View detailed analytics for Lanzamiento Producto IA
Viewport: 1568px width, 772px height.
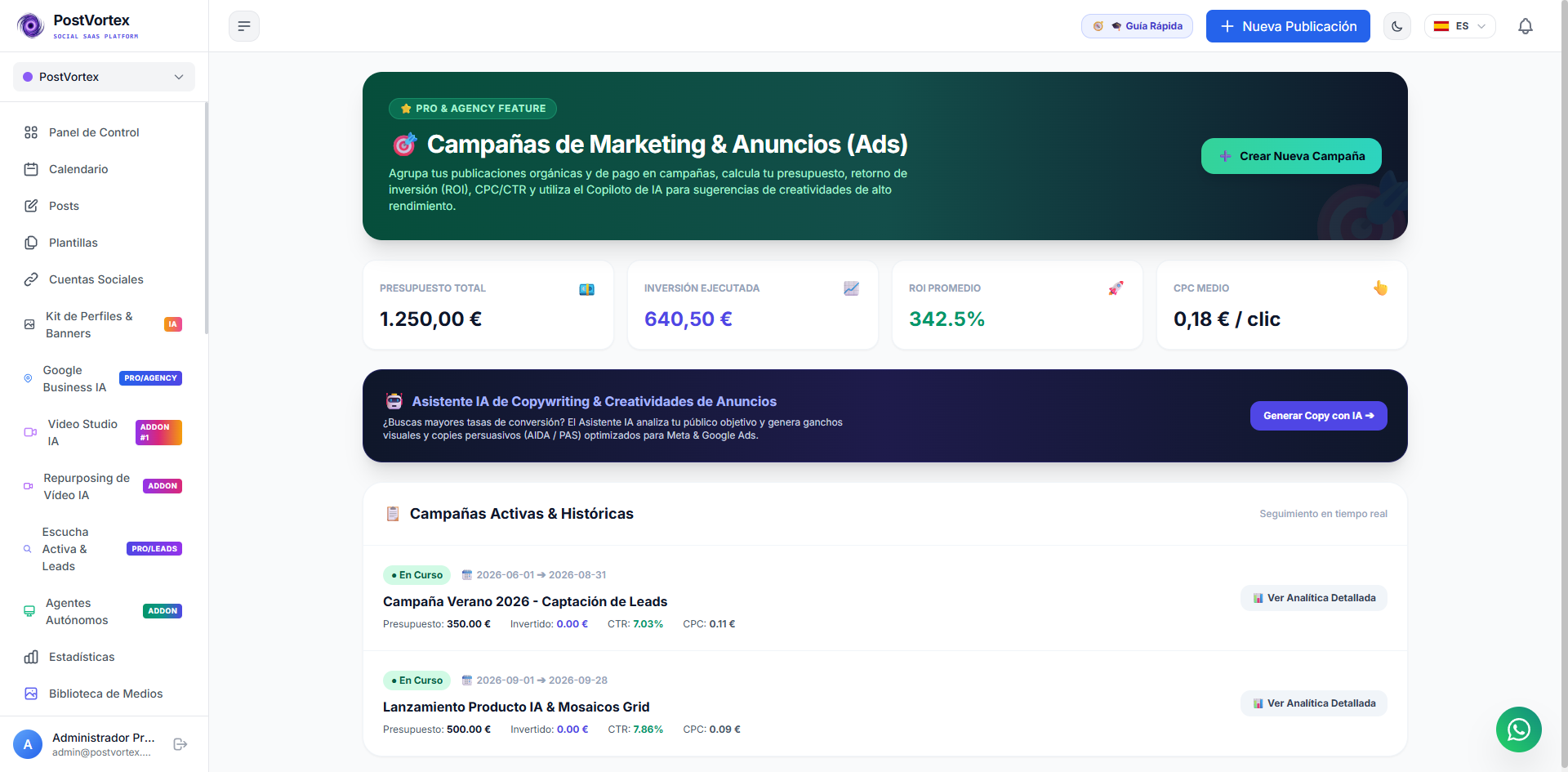pos(1314,703)
